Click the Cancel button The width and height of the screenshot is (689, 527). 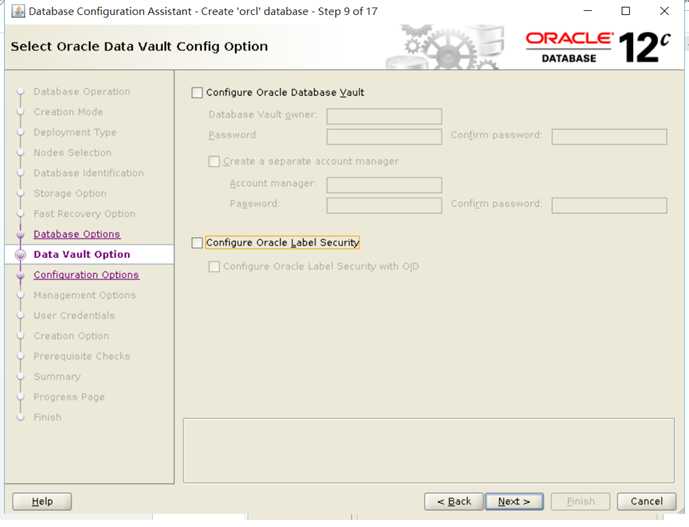(x=646, y=502)
